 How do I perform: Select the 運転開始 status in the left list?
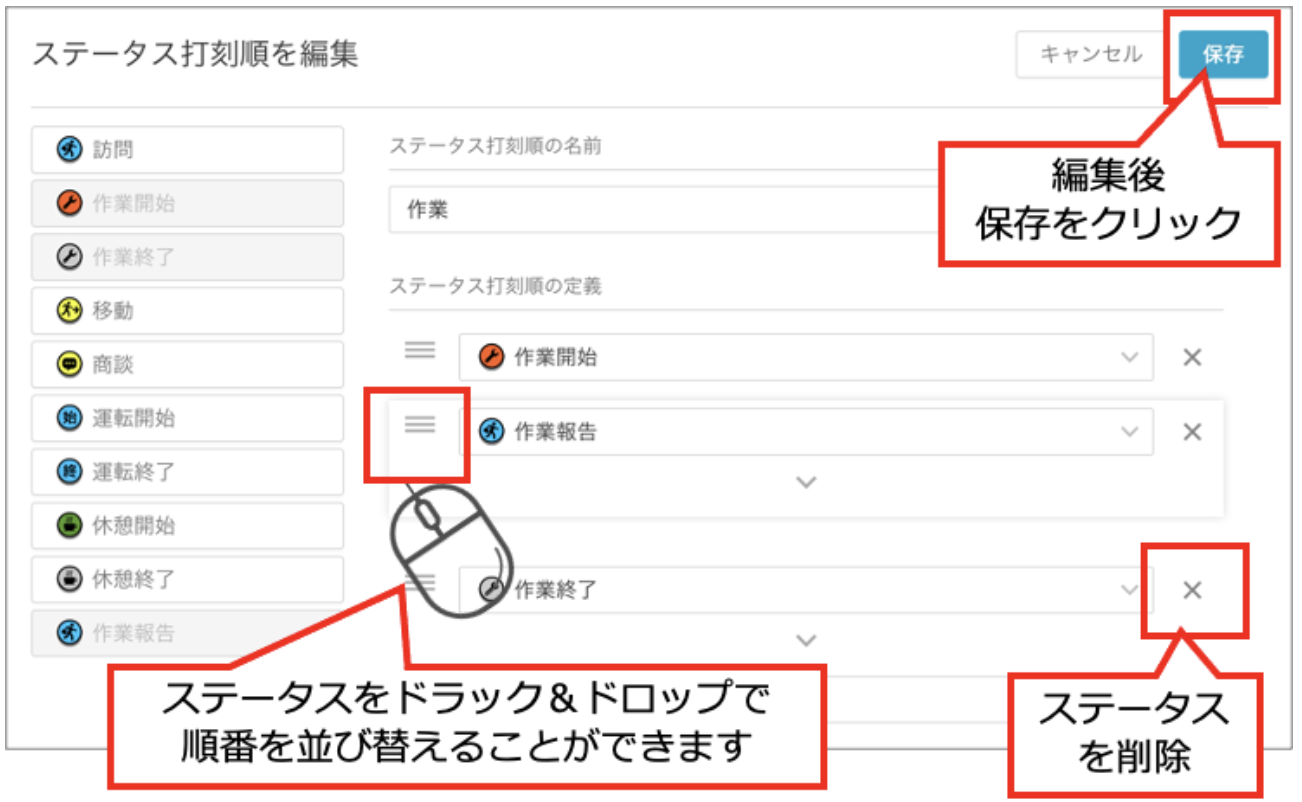click(x=188, y=418)
